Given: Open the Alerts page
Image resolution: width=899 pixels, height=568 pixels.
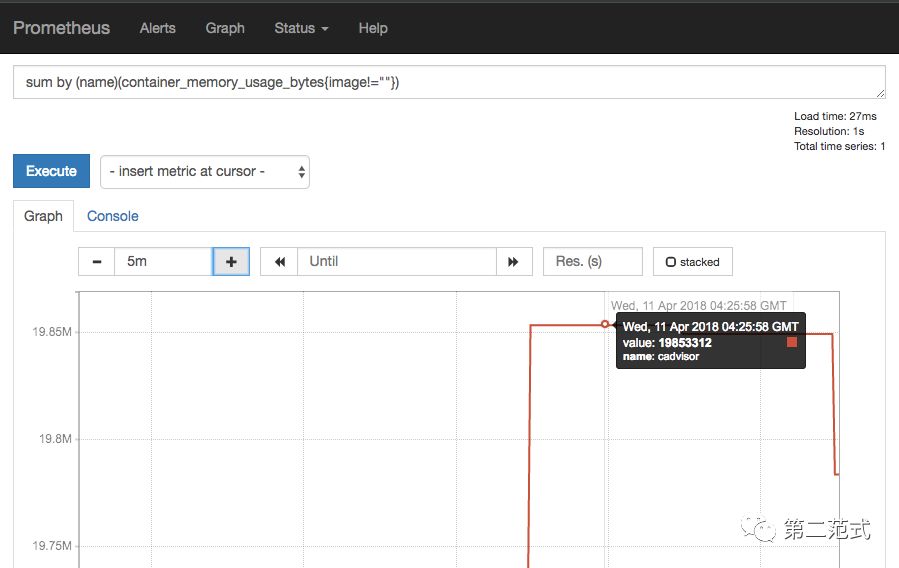Looking at the screenshot, I should 158,28.
